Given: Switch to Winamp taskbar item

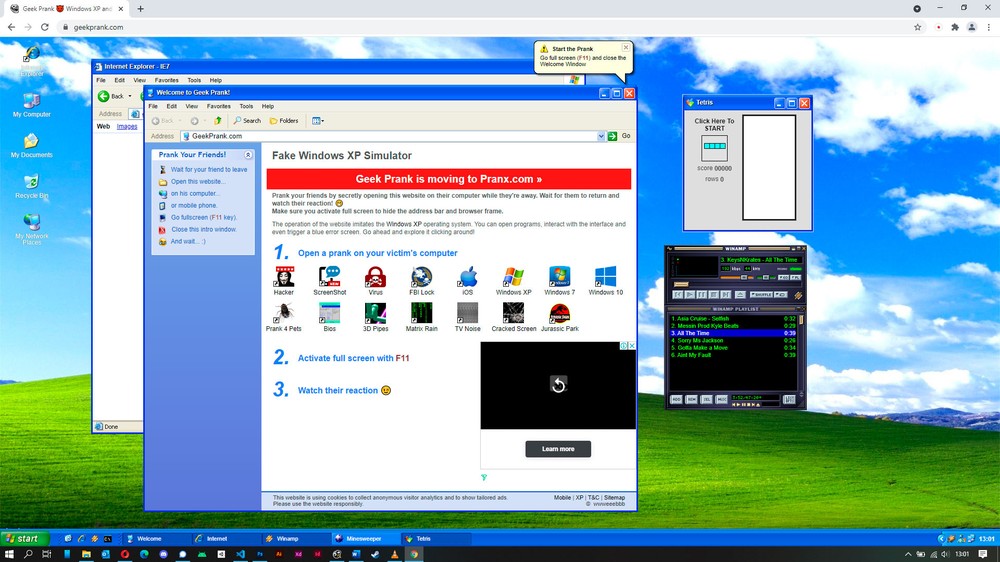Looking at the screenshot, I should [x=295, y=538].
